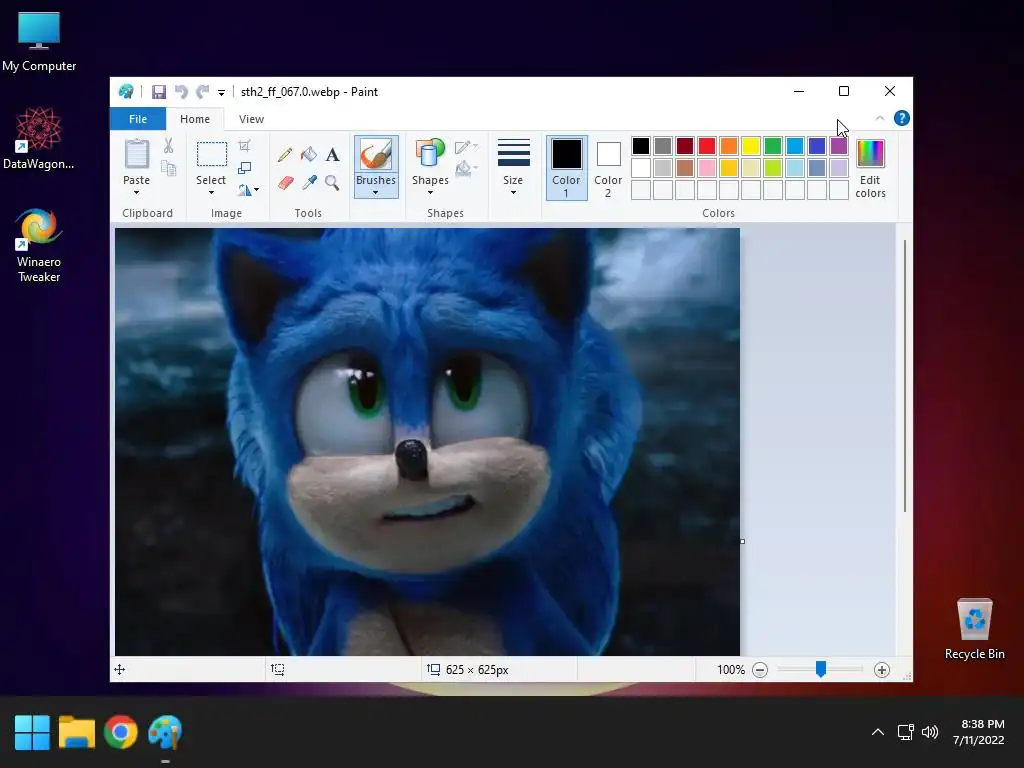Image resolution: width=1024 pixels, height=768 pixels.
Task: Click the Resize icon
Action: point(244,168)
